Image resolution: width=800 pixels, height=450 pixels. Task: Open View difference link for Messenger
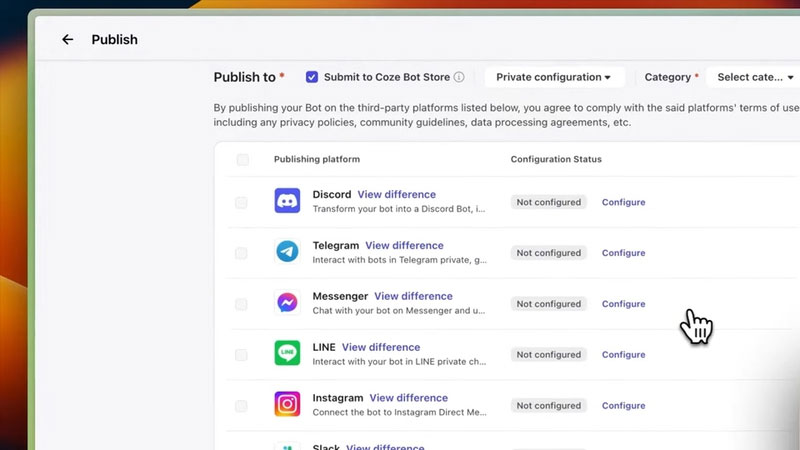(x=413, y=296)
